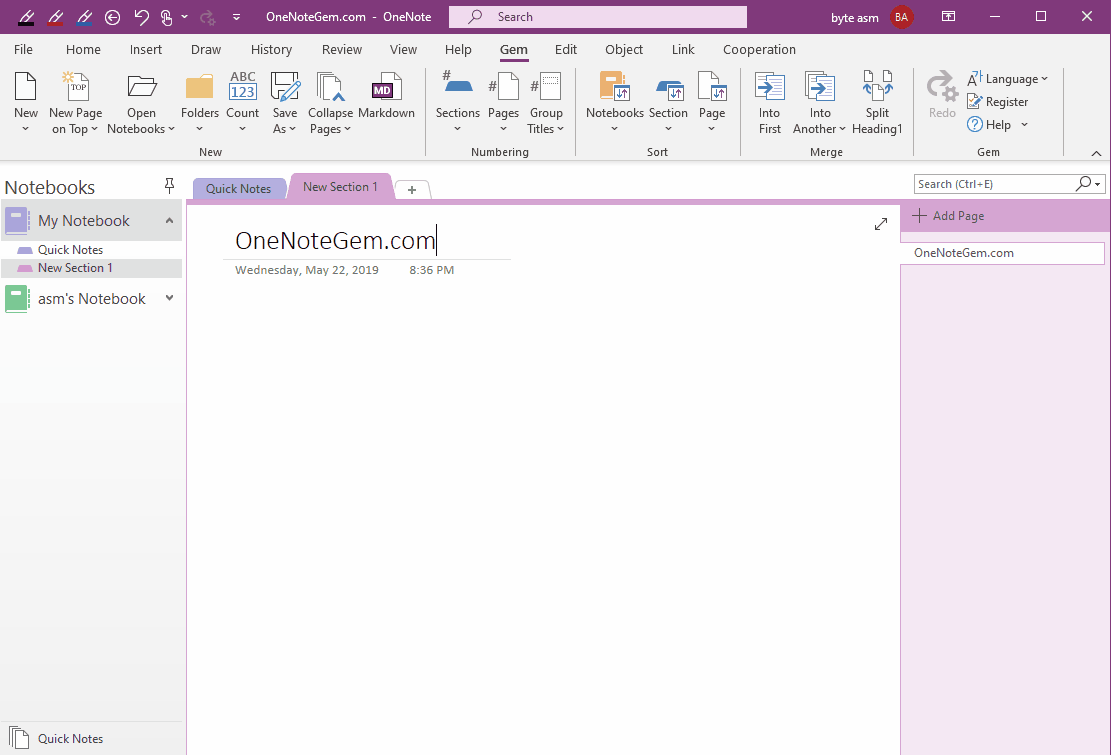Switch to the Insert ribbon tab
This screenshot has height=755, width=1111.
tap(145, 50)
